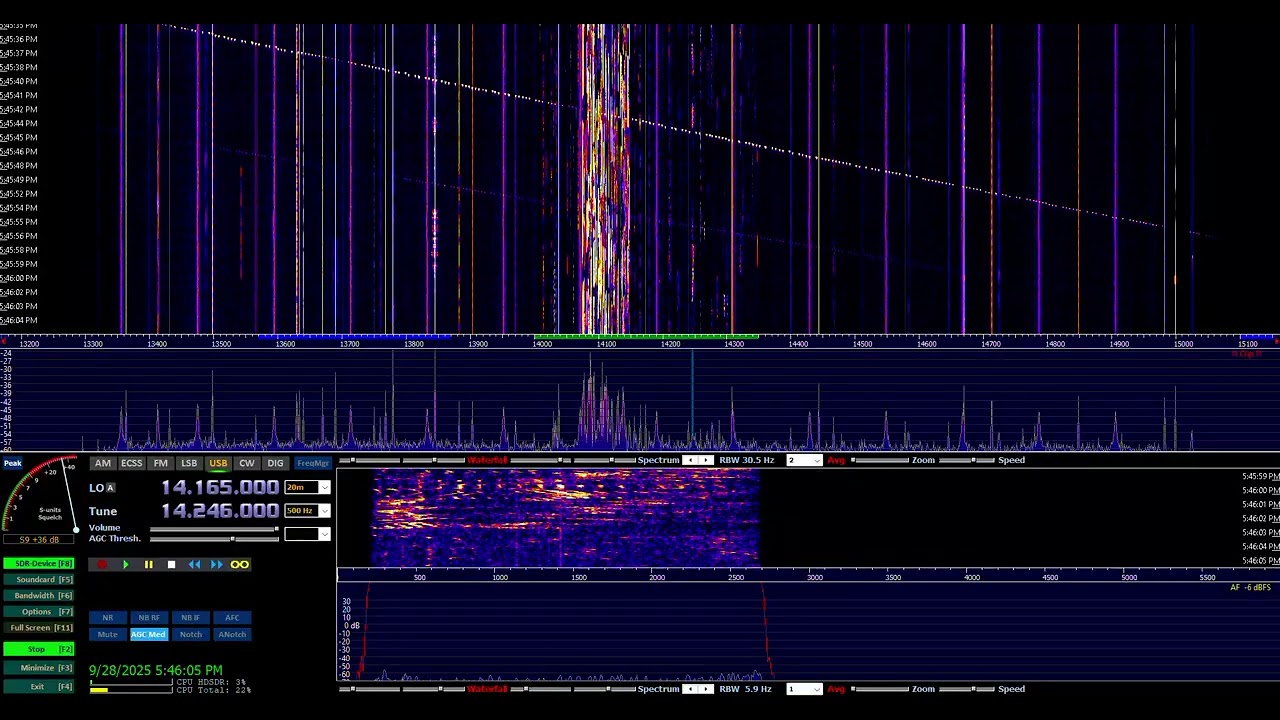Click upper red Waterfall label

(x=487, y=460)
